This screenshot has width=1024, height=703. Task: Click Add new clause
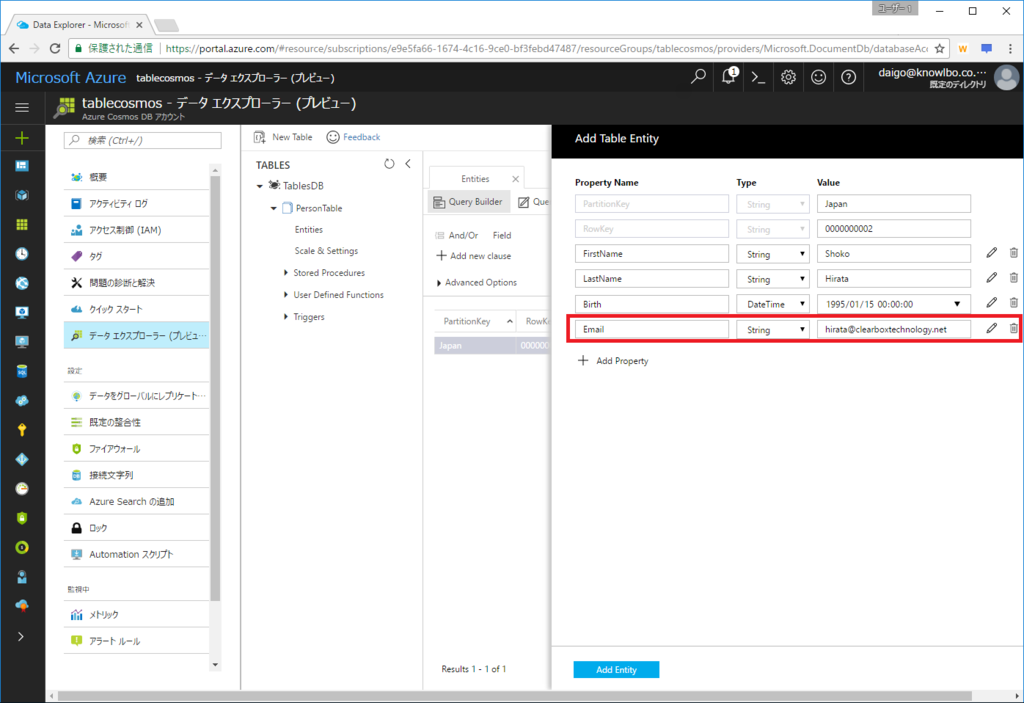[473, 256]
